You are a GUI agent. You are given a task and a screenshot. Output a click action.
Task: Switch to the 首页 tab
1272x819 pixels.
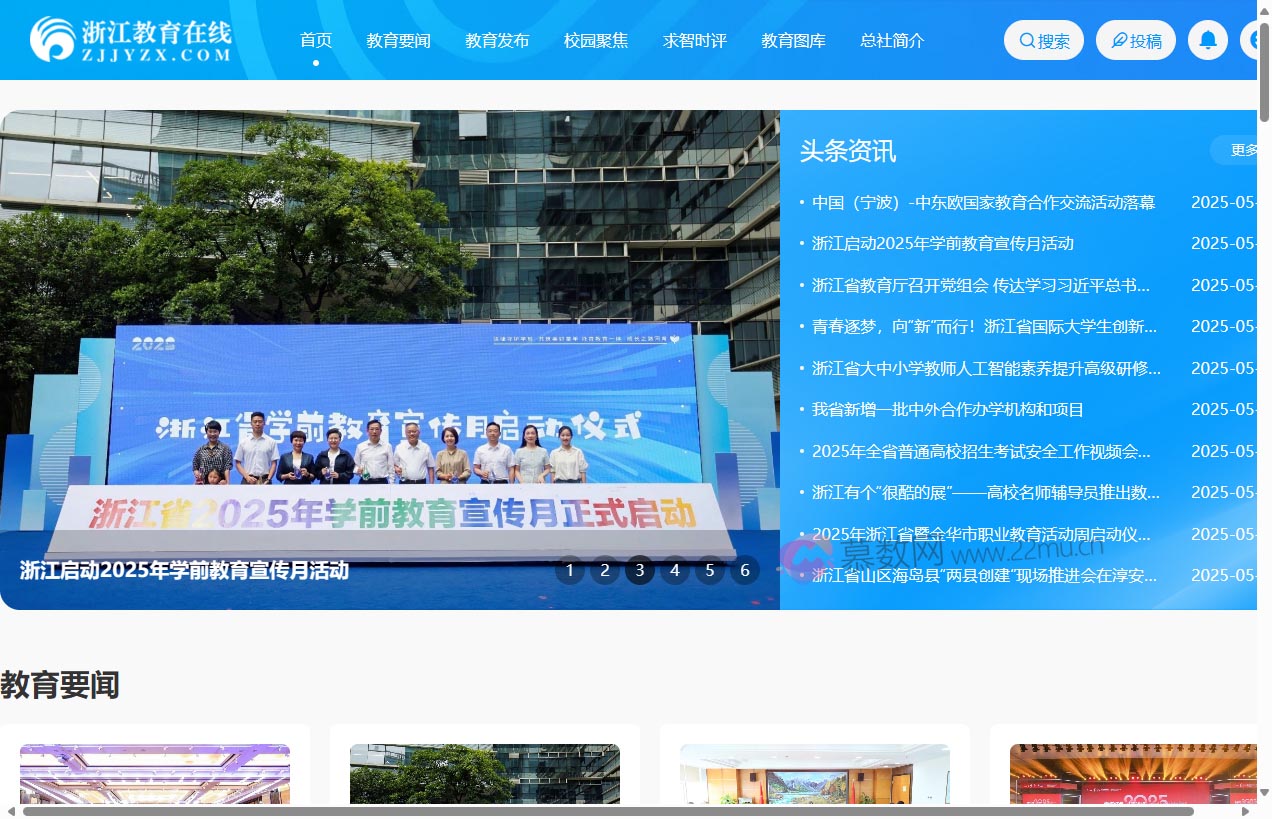(x=315, y=40)
